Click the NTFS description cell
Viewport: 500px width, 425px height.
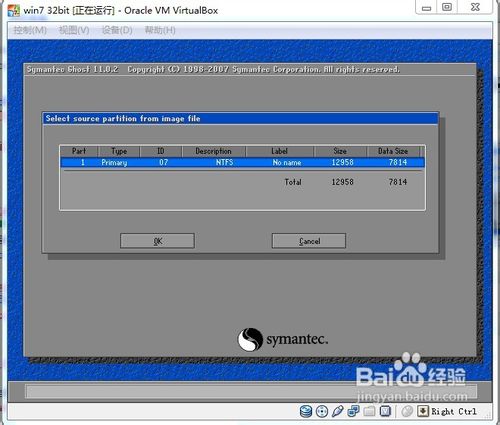point(224,163)
